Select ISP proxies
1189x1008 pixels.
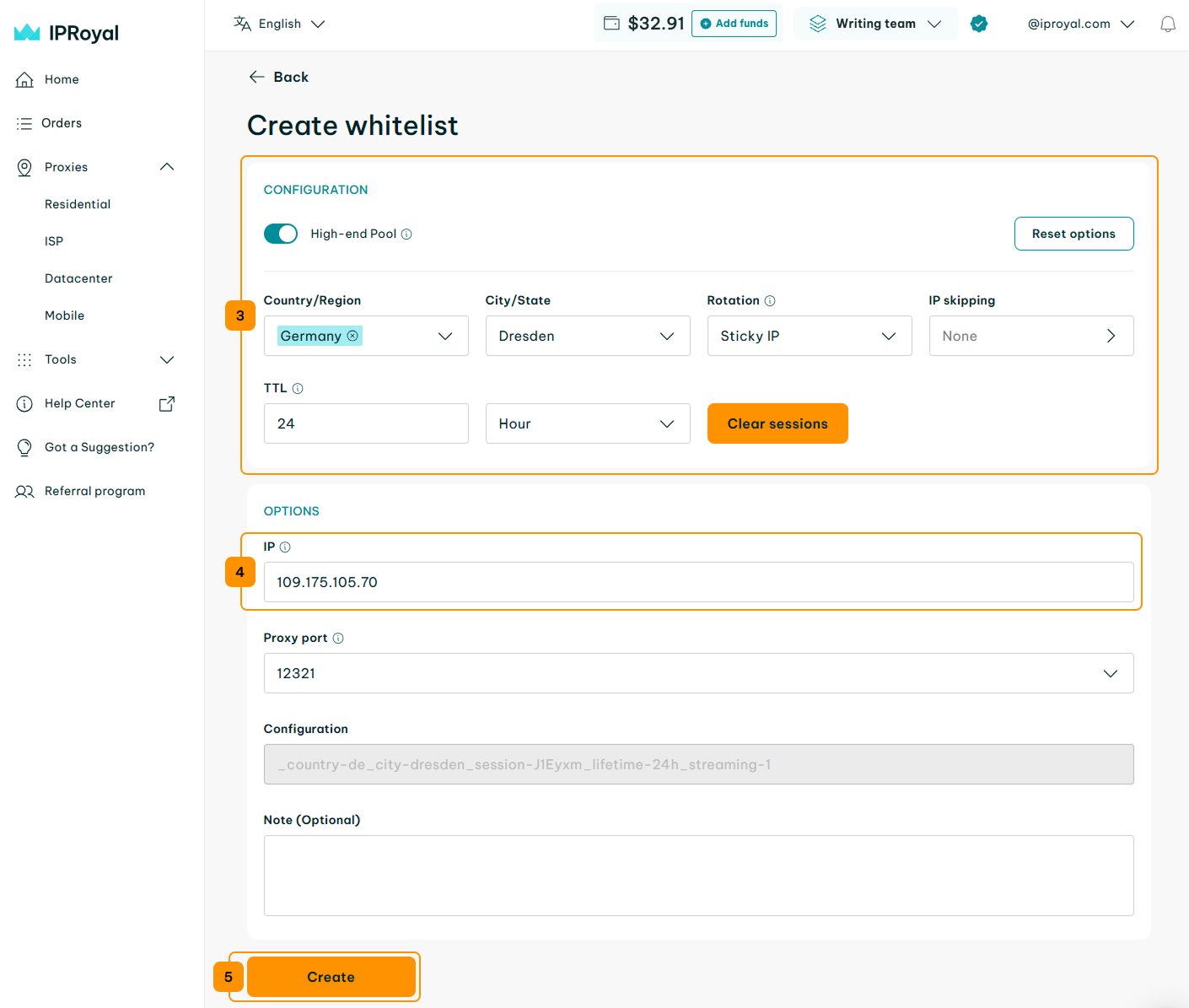point(54,241)
